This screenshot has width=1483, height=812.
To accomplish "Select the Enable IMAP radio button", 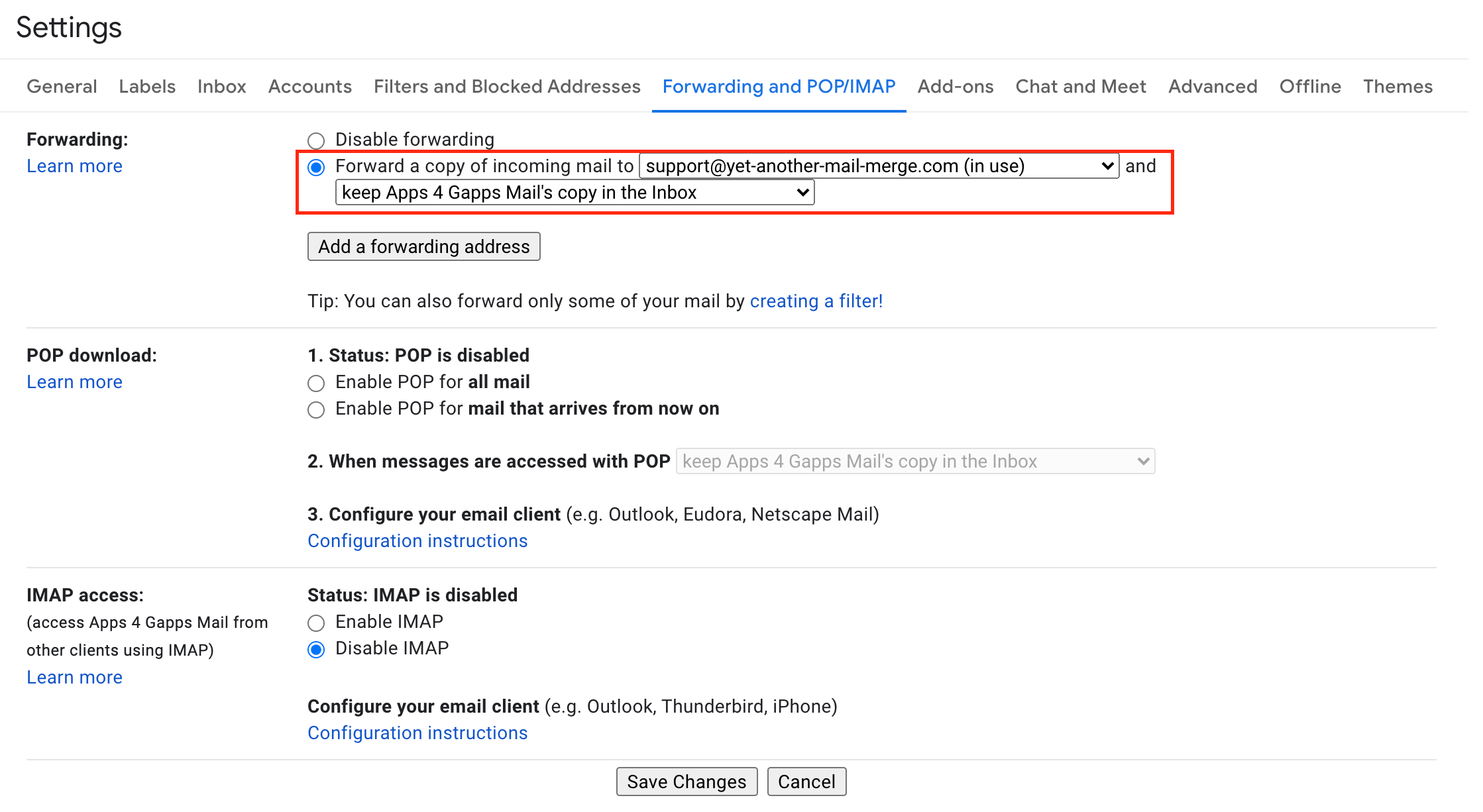I will (316, 623).
